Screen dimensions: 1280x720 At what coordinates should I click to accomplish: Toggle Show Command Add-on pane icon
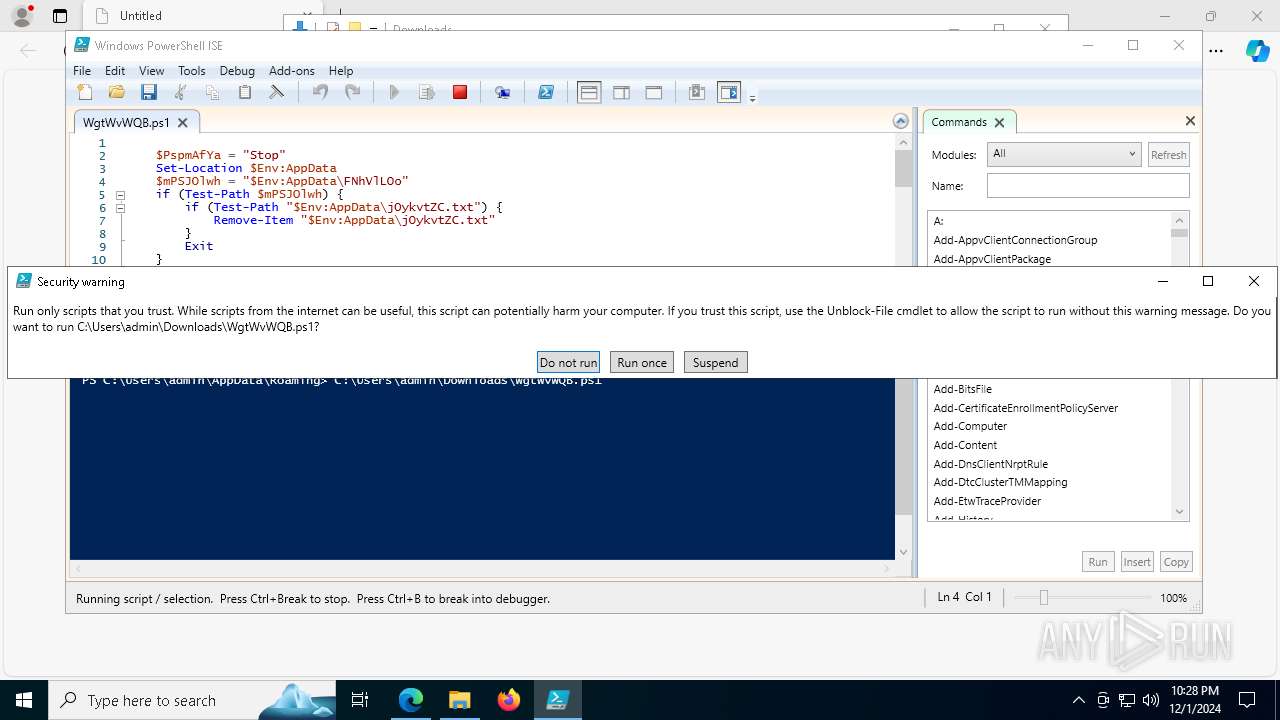point(729,93)
